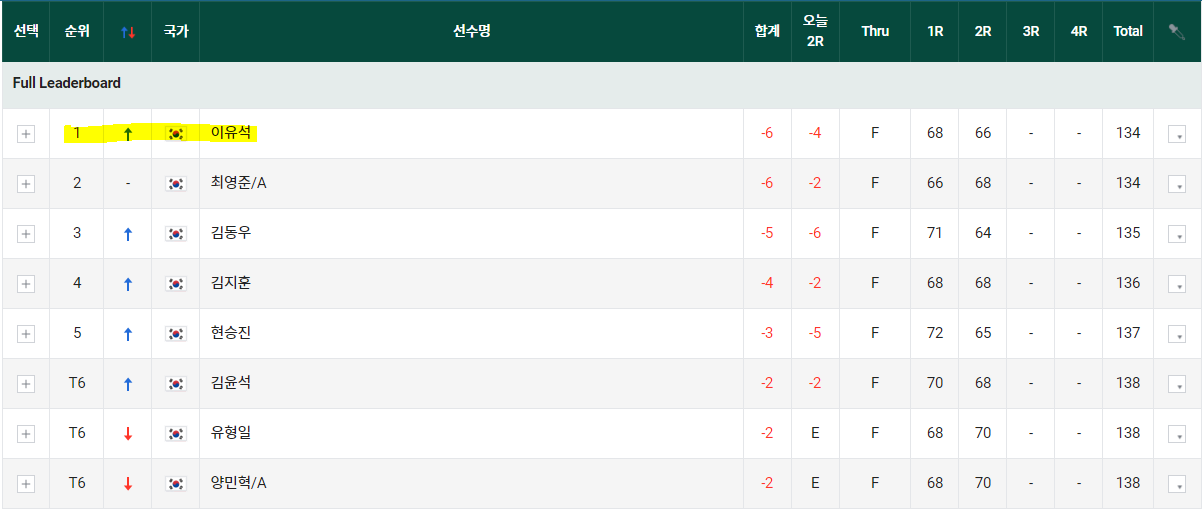Click the rank change arrows column header
Viewport: 1202px width, 509px height.
click(127, 32)
